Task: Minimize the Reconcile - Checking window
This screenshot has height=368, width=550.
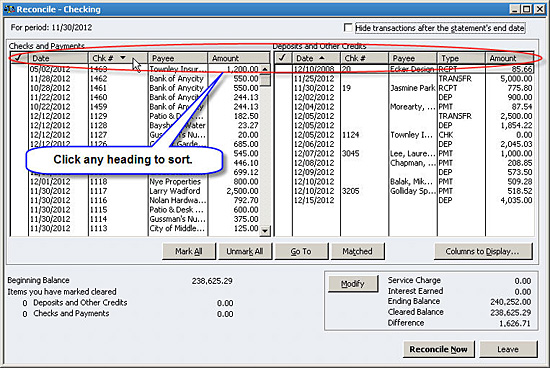Action: tap(515, 9)
